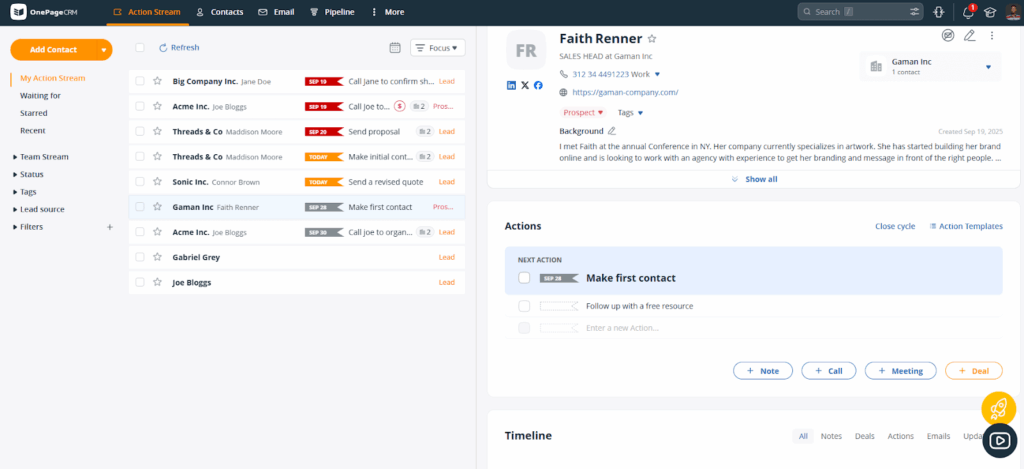Open the Focus dropdown
Screen dimensions: 1024x469
(x=438, y=48)
